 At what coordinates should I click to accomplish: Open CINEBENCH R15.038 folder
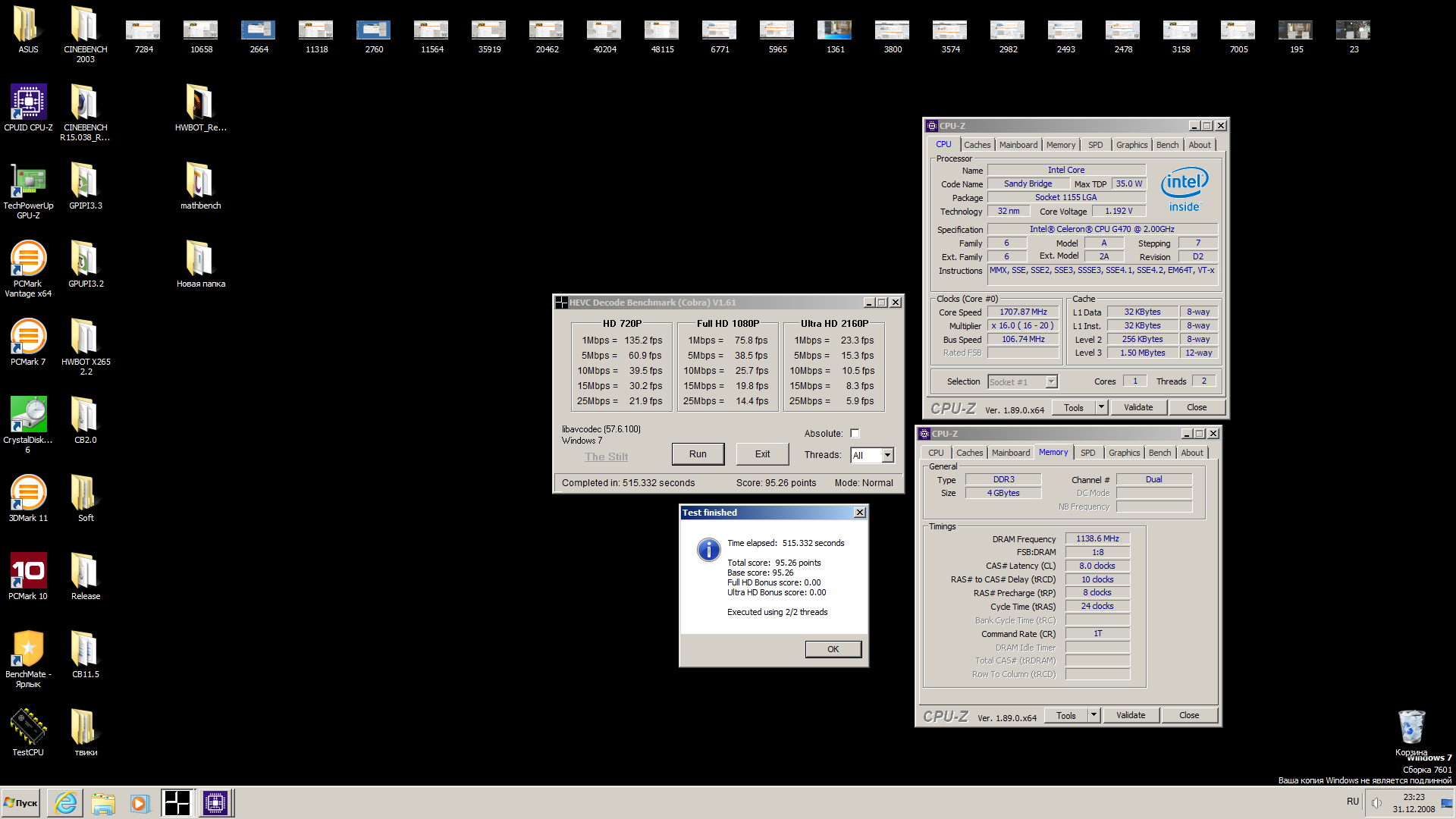coord(86,112)
